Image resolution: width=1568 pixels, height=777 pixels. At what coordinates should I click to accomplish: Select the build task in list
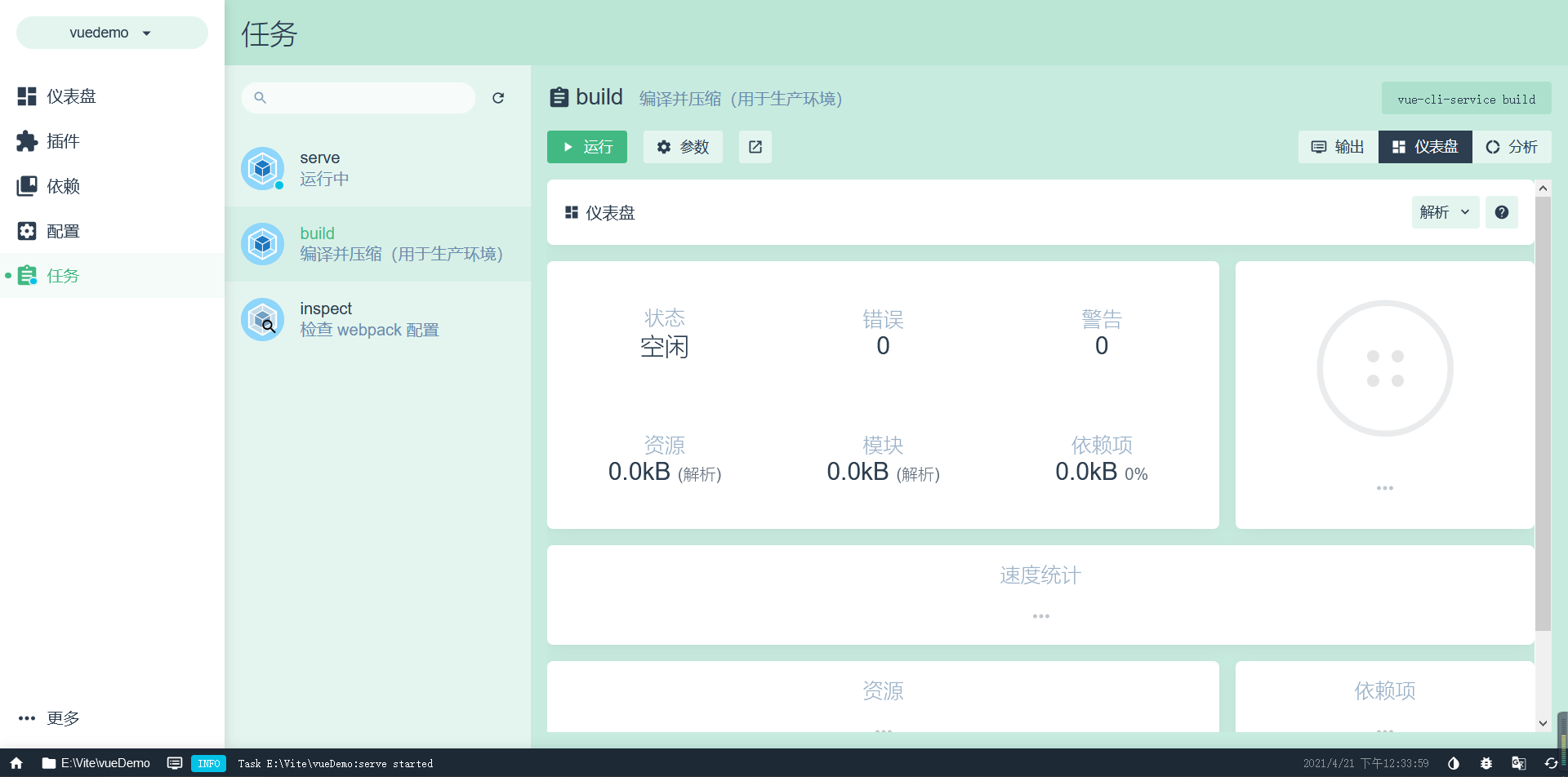[377, 244]
